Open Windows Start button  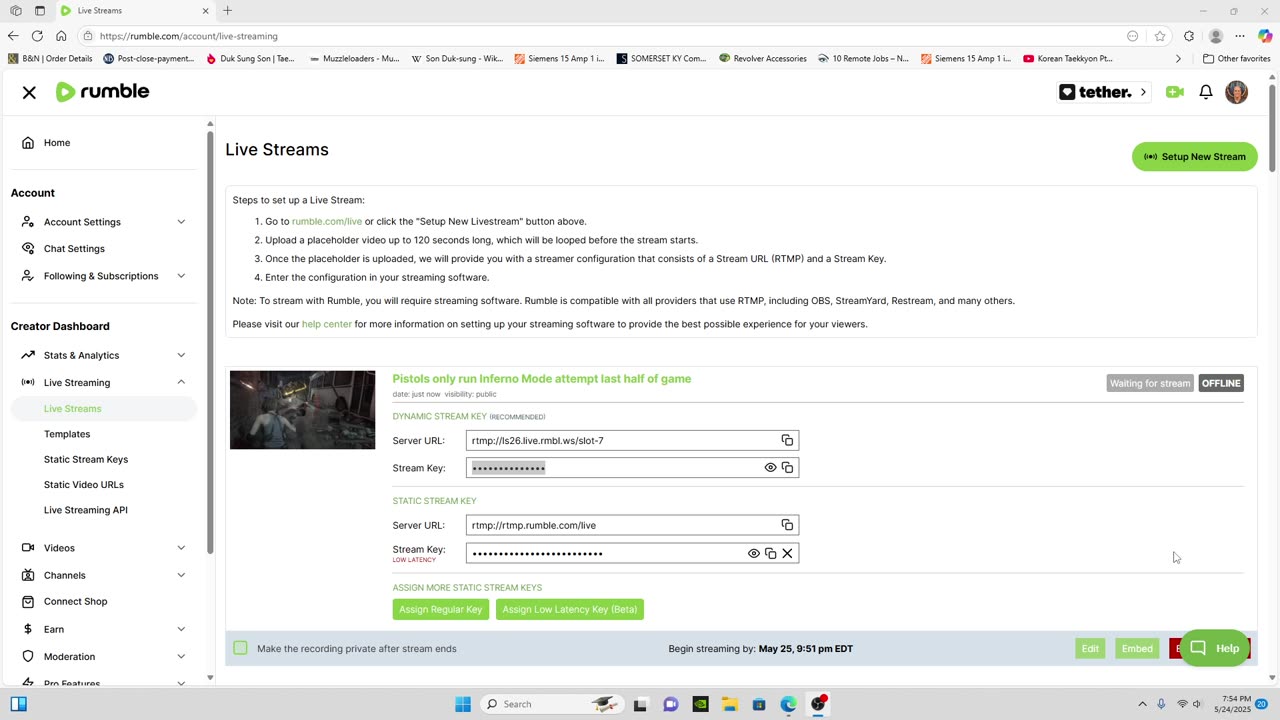coord(463,704)
